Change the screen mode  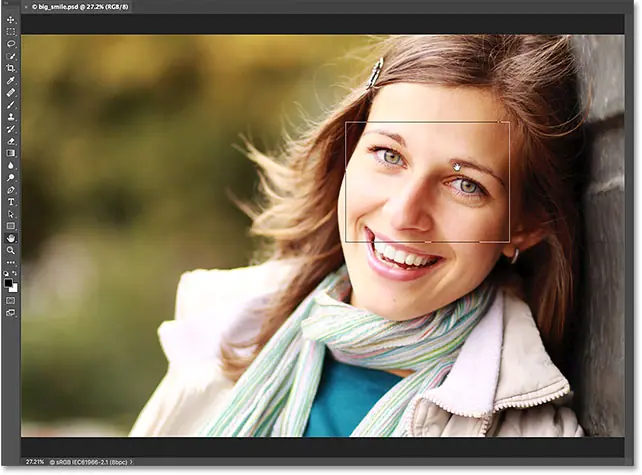click(10, 313)
